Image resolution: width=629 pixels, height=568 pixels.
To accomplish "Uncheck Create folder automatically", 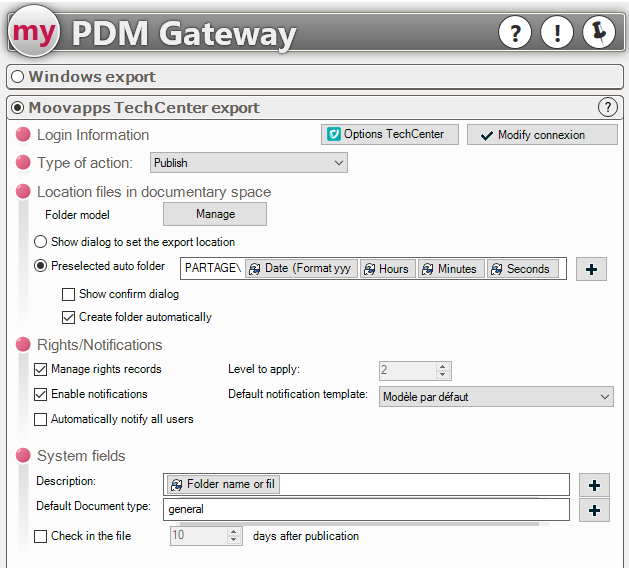I will [x=69, y=318].
